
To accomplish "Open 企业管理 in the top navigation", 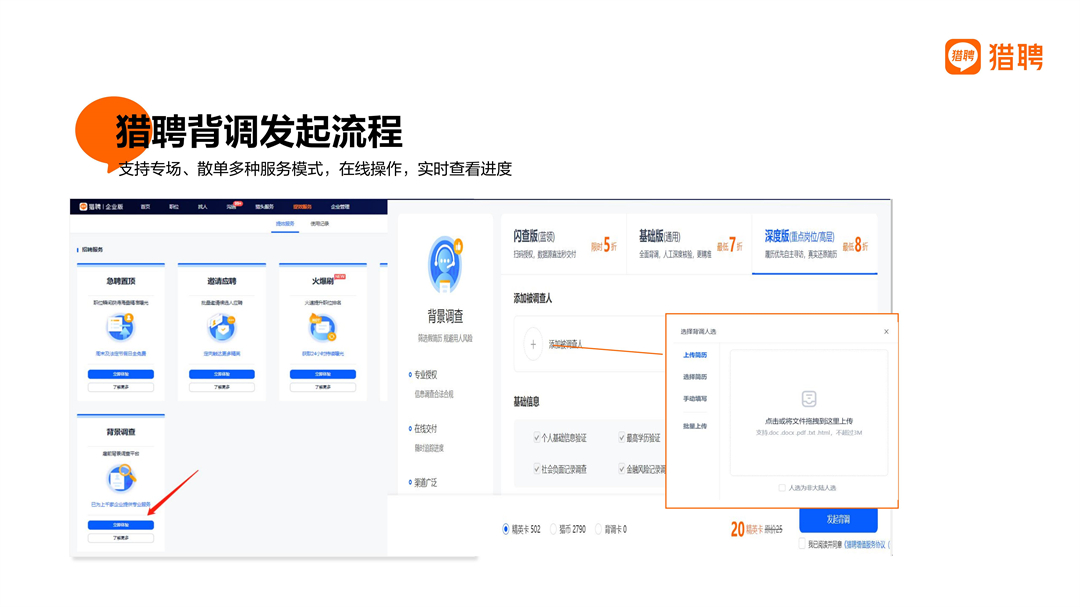I will click(x=340, y=207).
